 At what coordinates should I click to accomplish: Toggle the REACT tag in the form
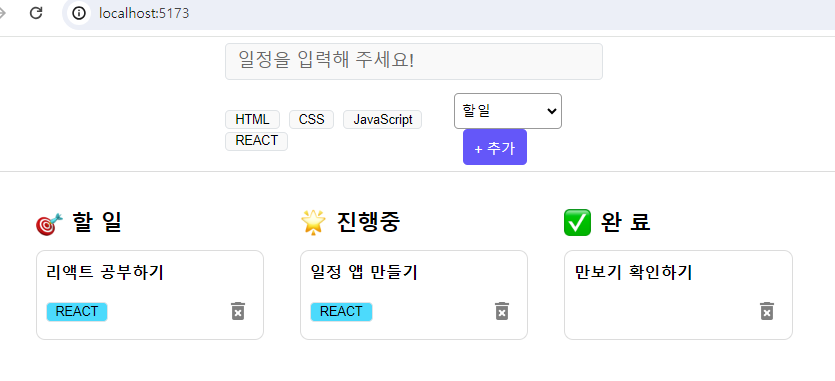[257, 141]
